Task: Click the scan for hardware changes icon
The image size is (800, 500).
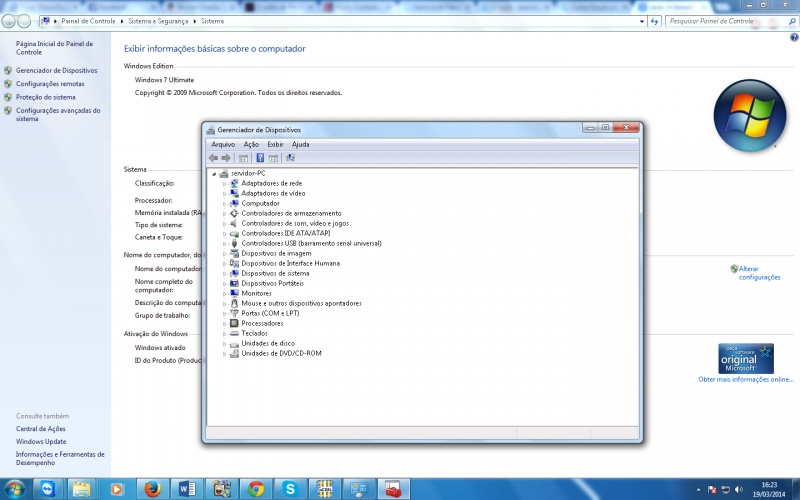Action: click(x=290, y=158)
